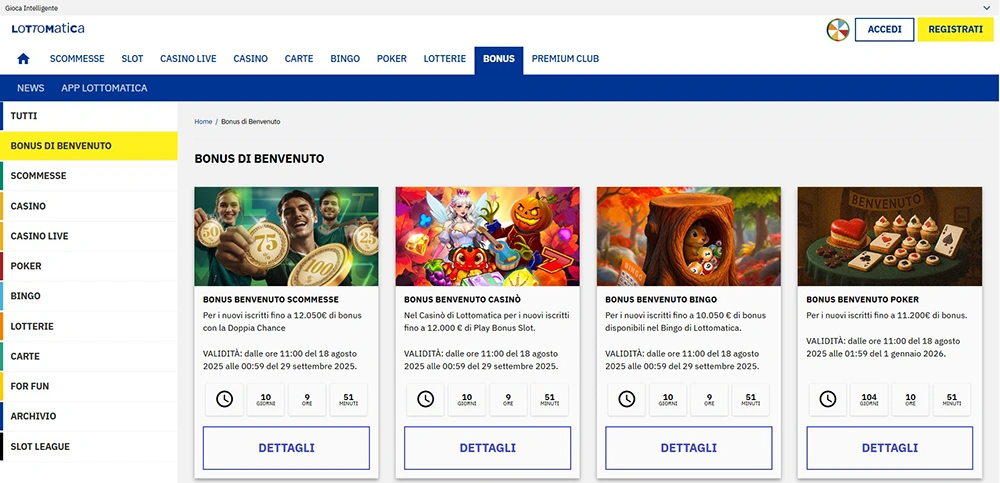
Task: Open the CARTE top menu
Action: tap(299, 59)
